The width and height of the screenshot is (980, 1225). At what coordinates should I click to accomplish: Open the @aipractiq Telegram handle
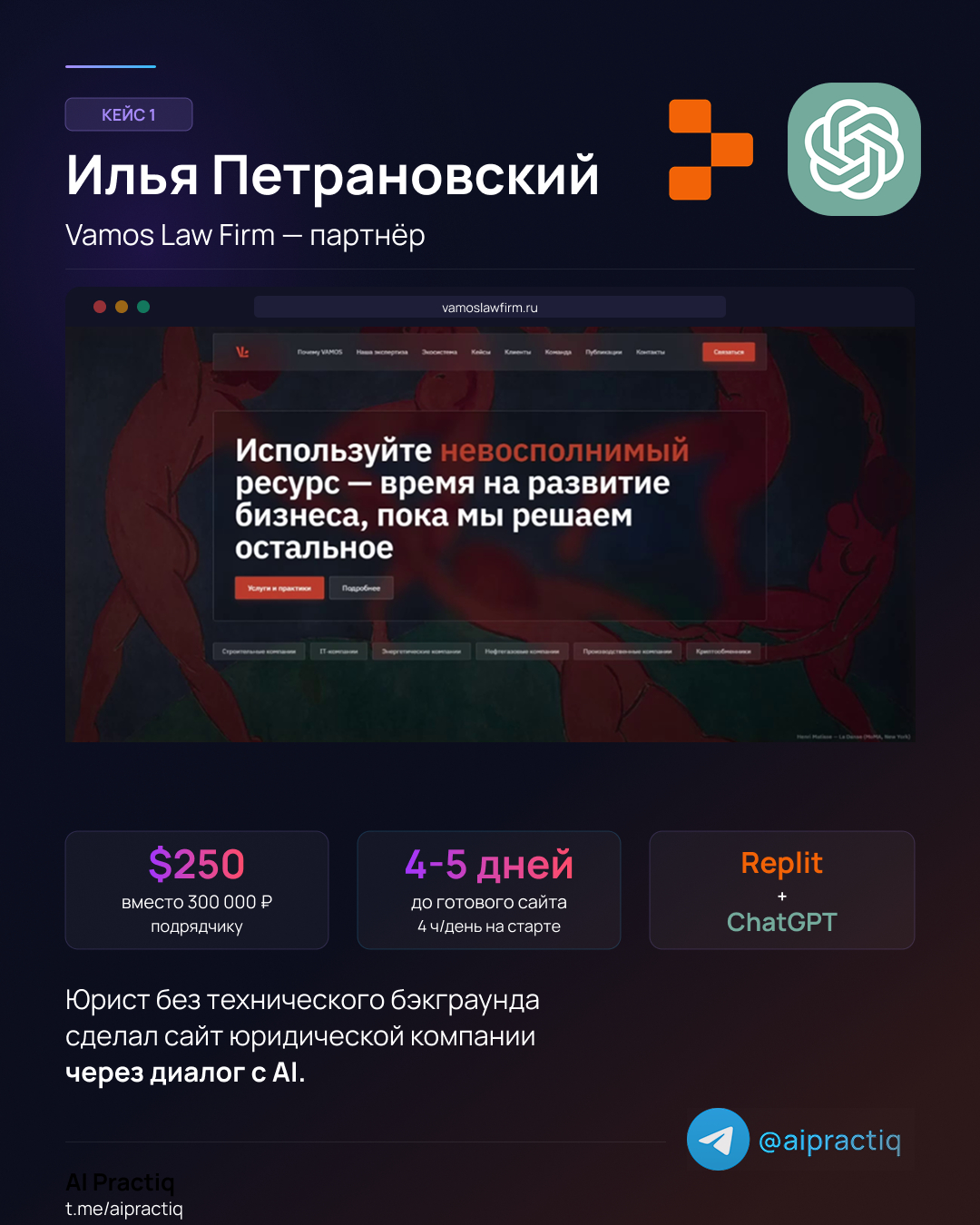coord(829,1140)
